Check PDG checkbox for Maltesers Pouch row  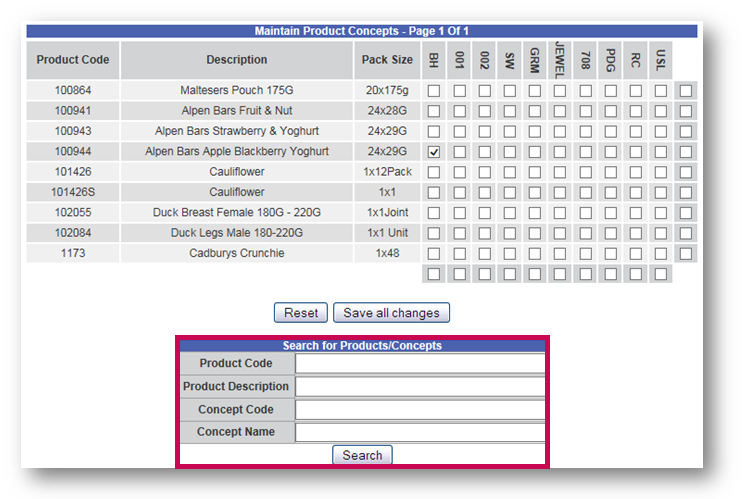610,91
